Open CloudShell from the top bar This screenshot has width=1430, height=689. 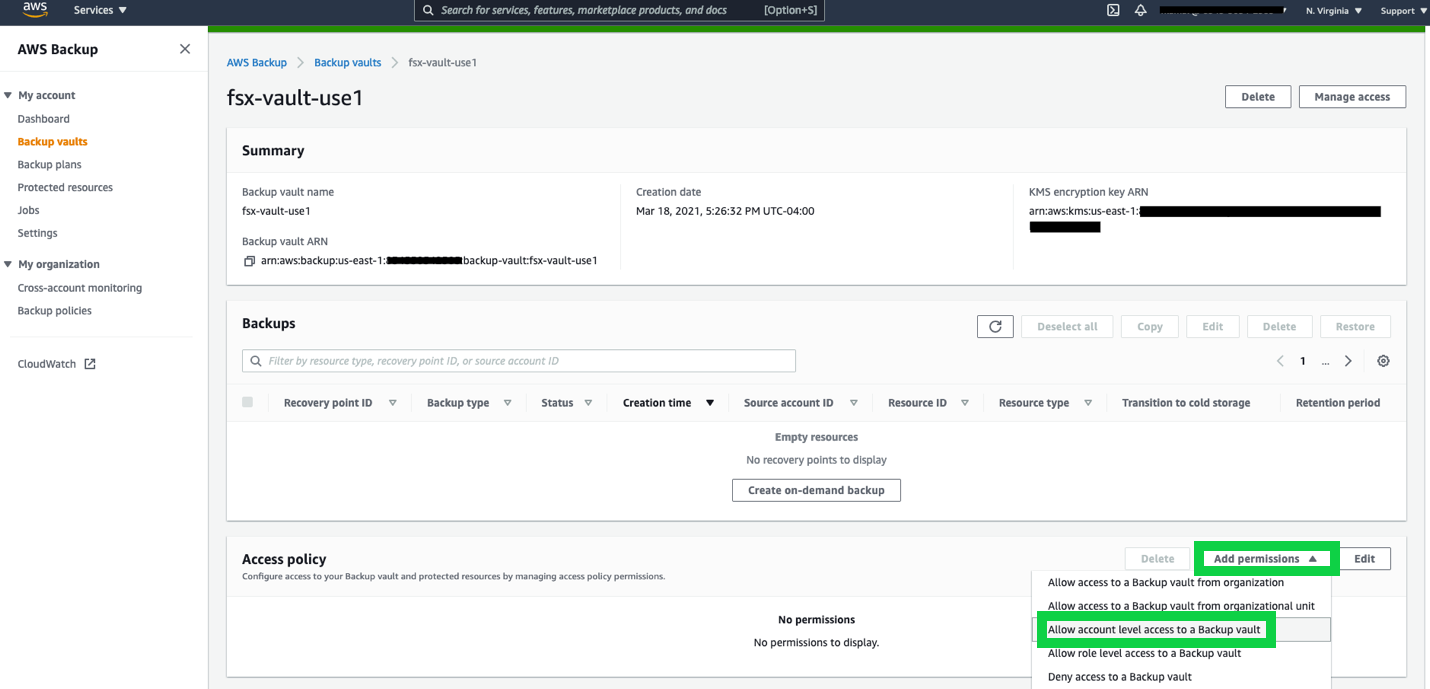point(1112,11)
